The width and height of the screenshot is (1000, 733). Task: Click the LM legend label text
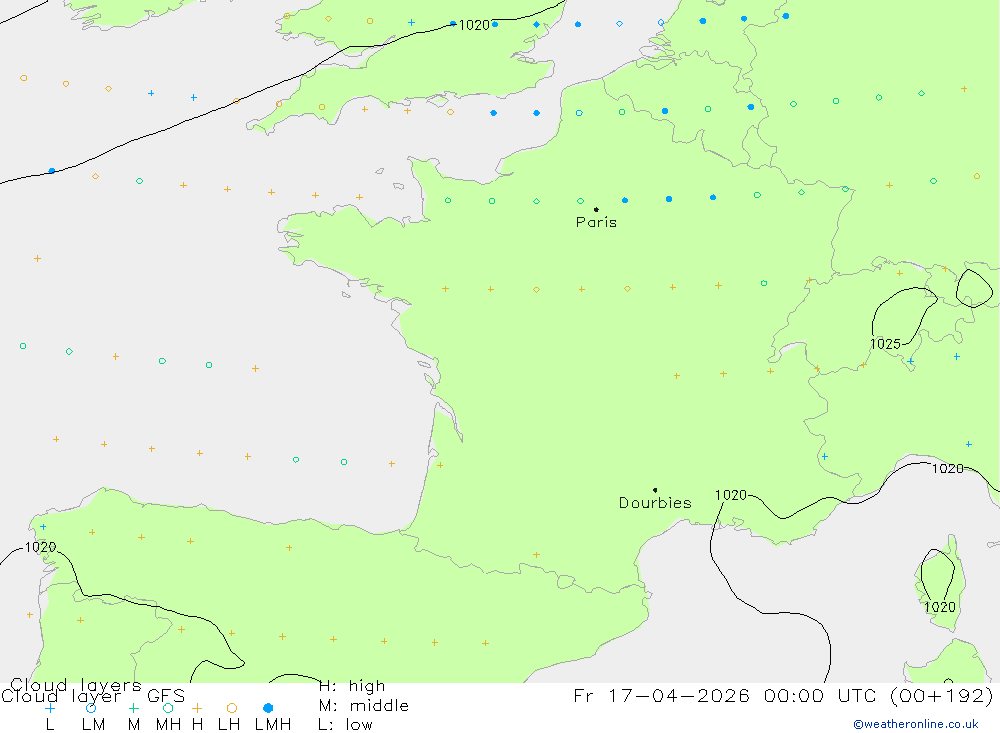pyautogui.click(x=93, y=725)
